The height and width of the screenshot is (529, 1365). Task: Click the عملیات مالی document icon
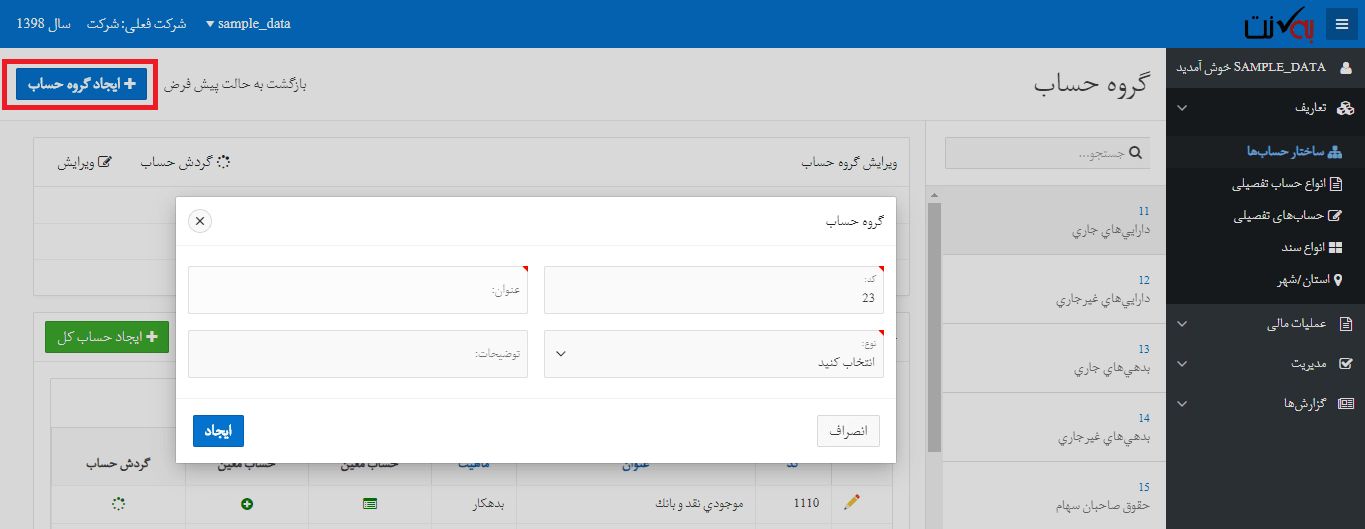tap(1346, 324)
